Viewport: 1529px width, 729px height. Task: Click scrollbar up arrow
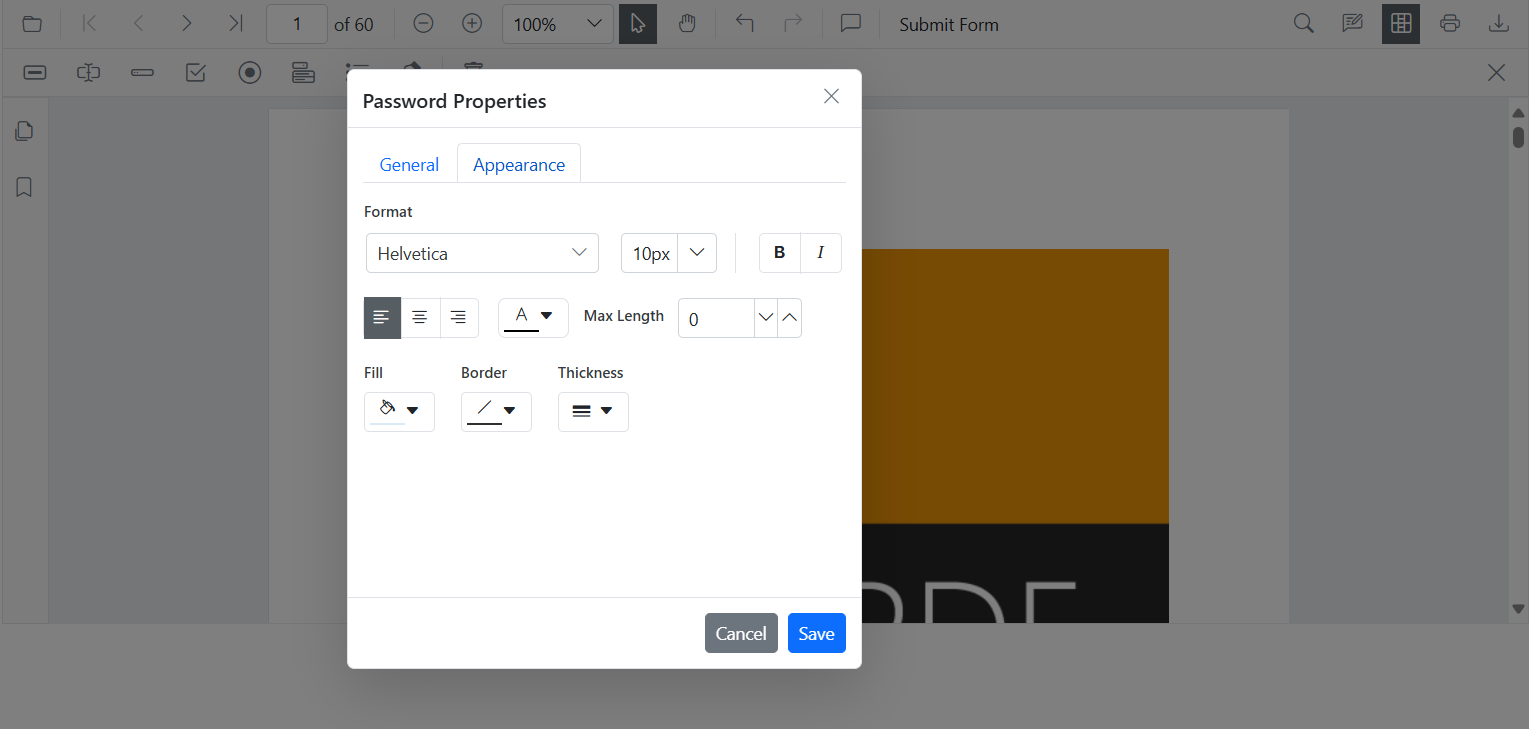click(1519, 113)
